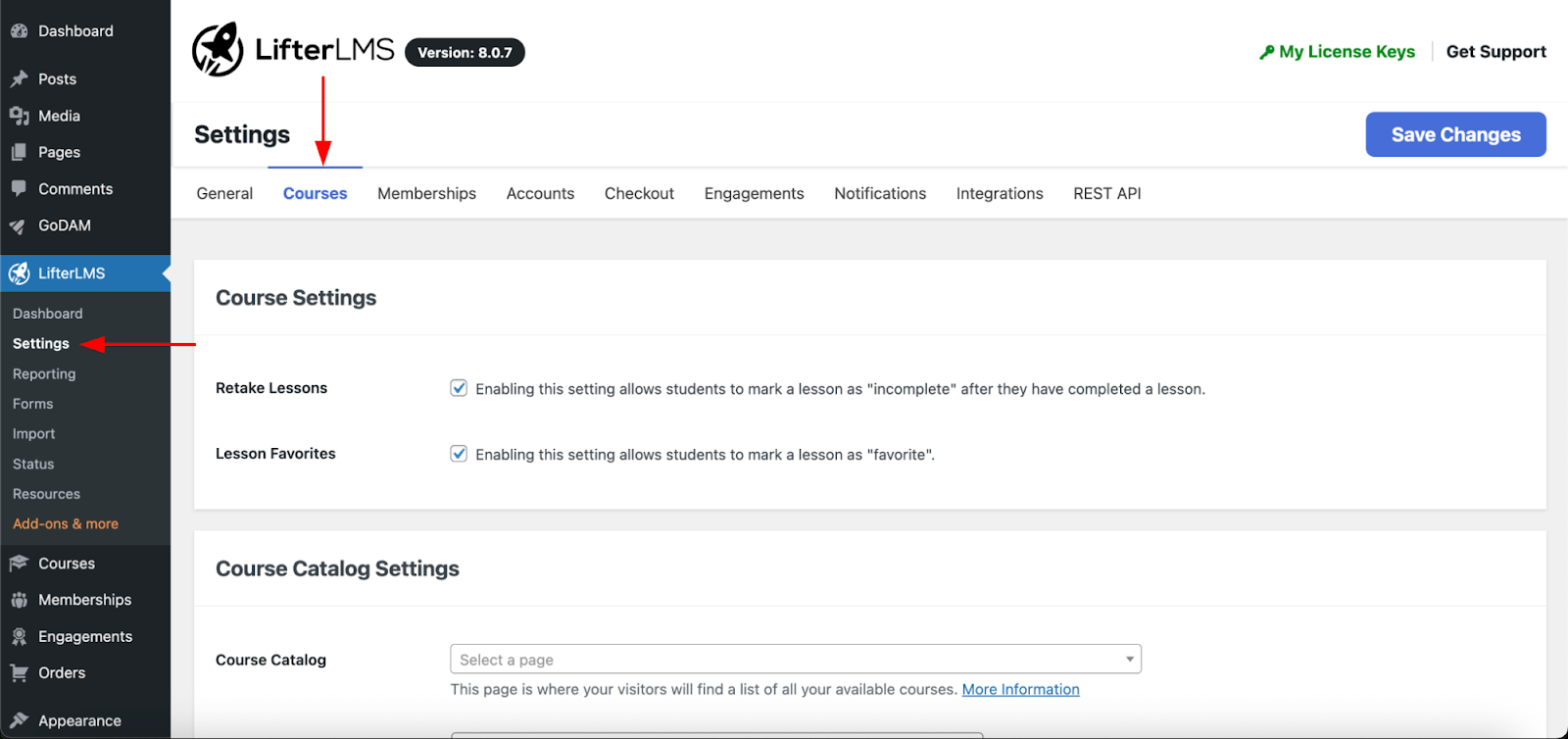Uncheck the Lesson Favorites checkbox
This screenshot has width=1568, height=739.
459,454
